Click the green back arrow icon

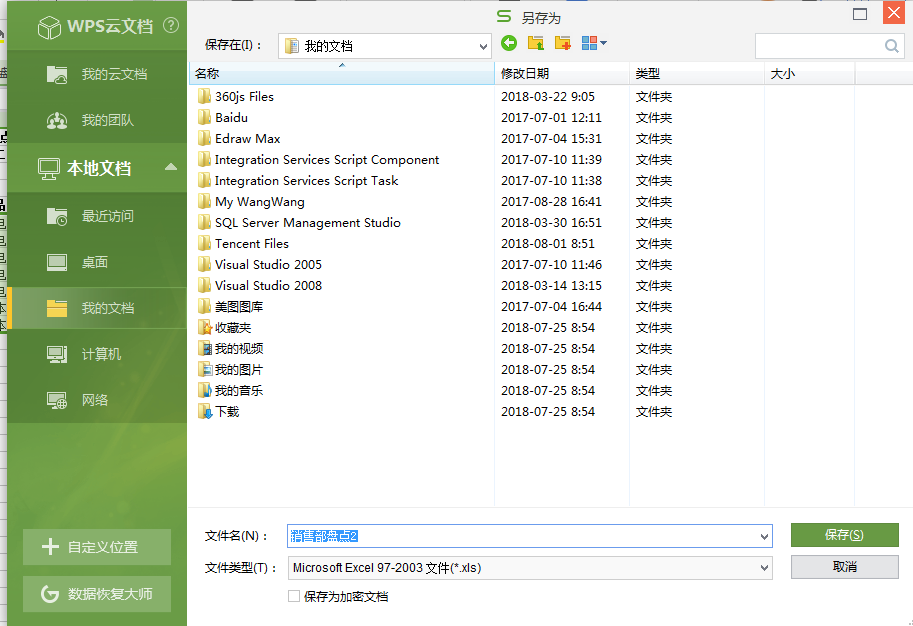click(x=509, y=43)
